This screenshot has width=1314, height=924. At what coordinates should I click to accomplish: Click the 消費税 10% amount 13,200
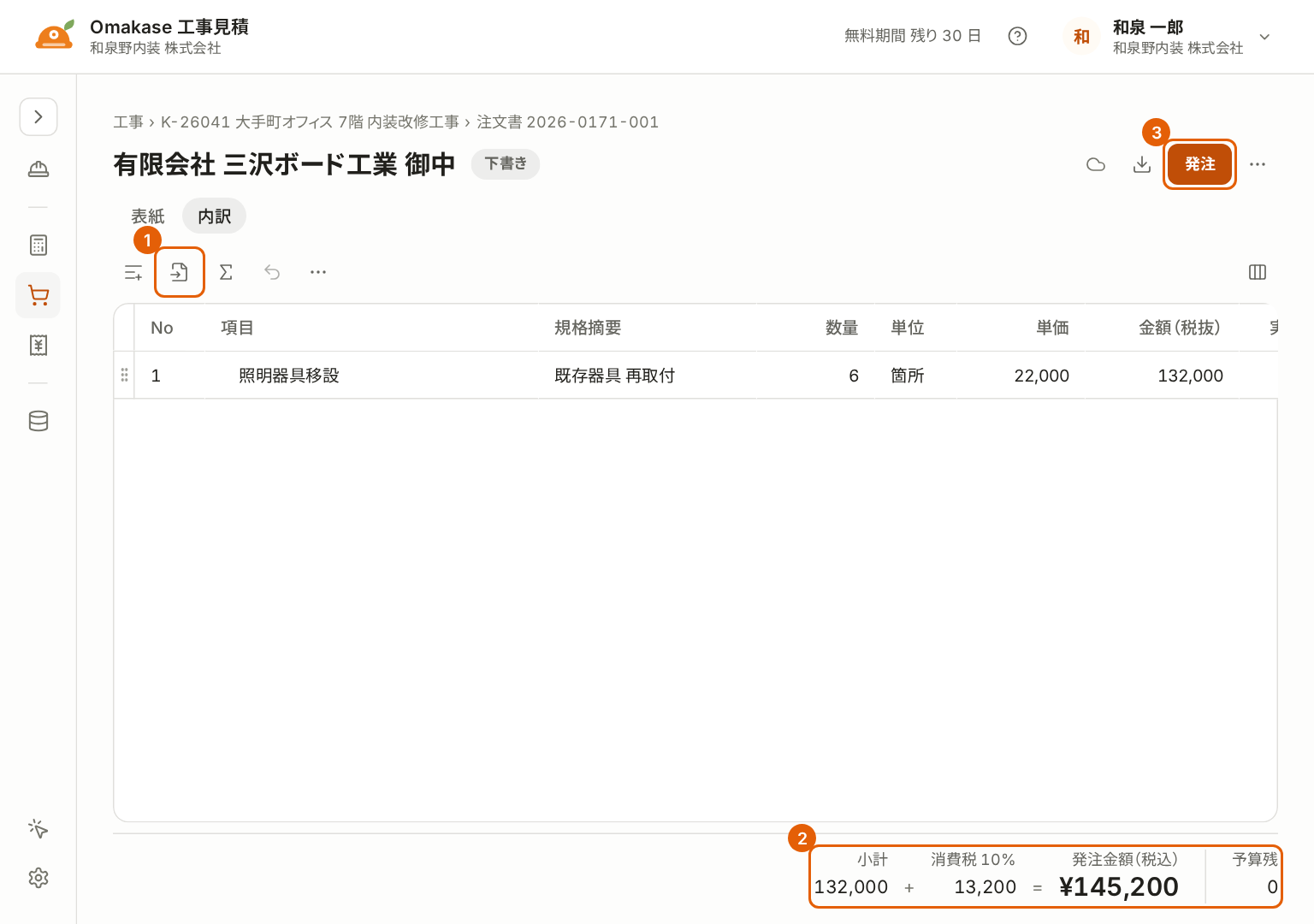click(985, 887)
